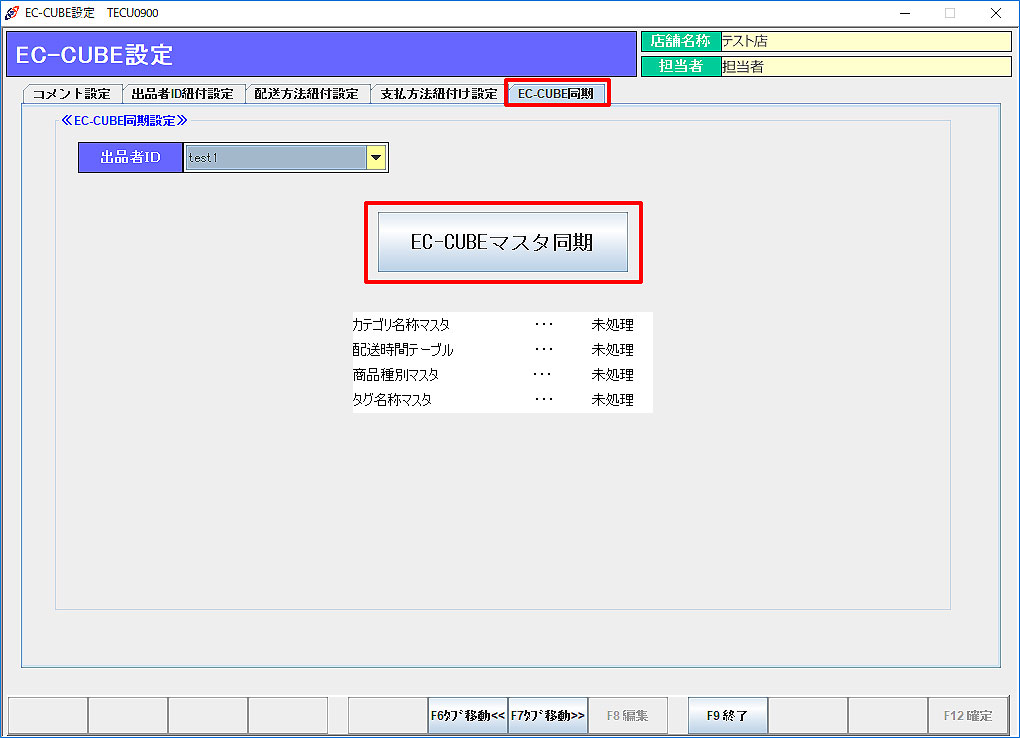This screenshot has width=1020, height=738.
Task: Switch to 出品者ID紐付設定 tab
Action: tap(183, 94)
